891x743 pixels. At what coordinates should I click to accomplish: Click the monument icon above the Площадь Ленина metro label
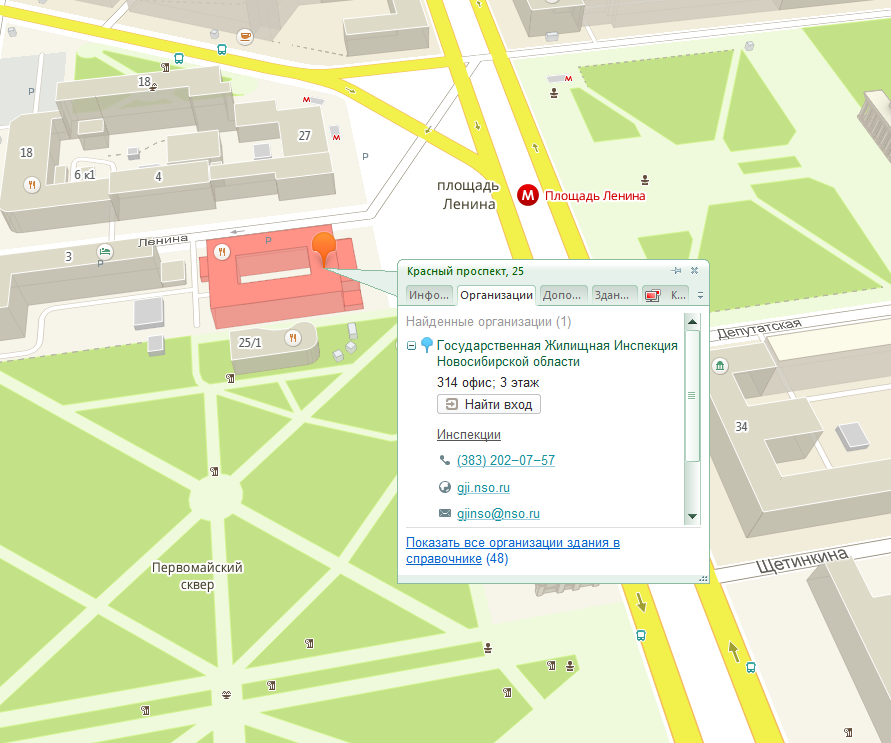[644, 180]
